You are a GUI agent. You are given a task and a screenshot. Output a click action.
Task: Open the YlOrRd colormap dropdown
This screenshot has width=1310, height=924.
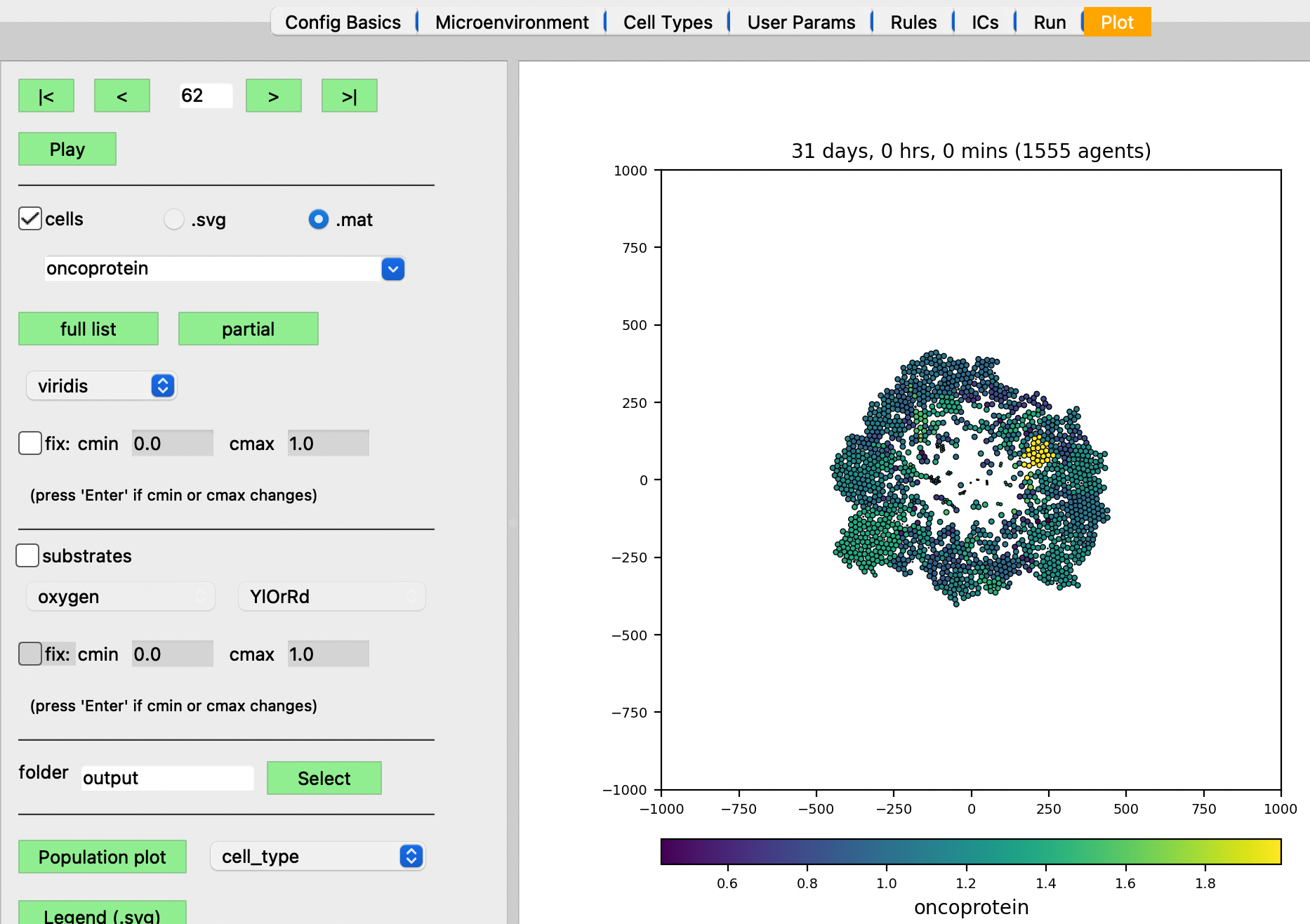click(x=332, y=596)
